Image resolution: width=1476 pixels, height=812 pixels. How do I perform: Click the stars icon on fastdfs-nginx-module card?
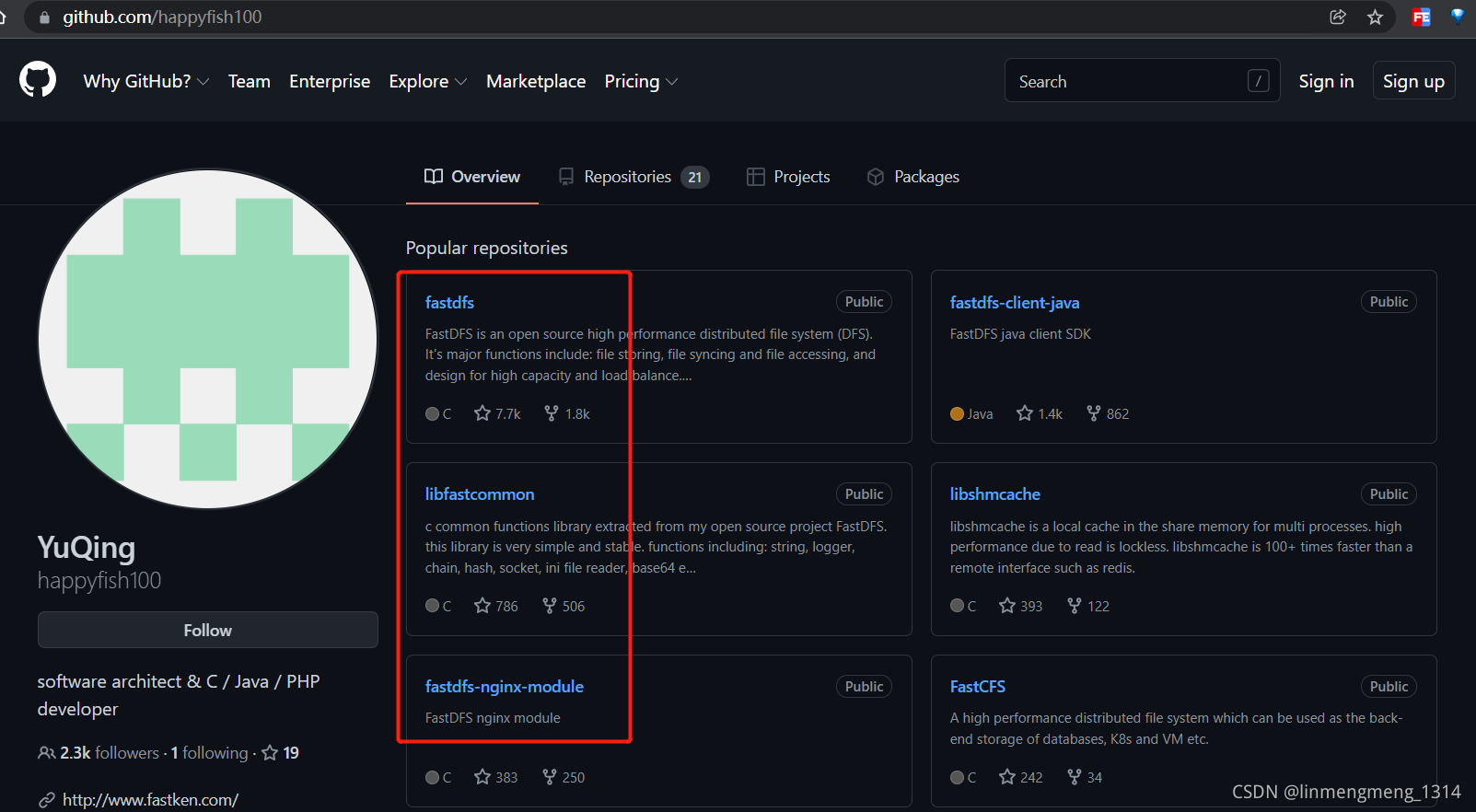pyautogui.click(x=482, y=777)
